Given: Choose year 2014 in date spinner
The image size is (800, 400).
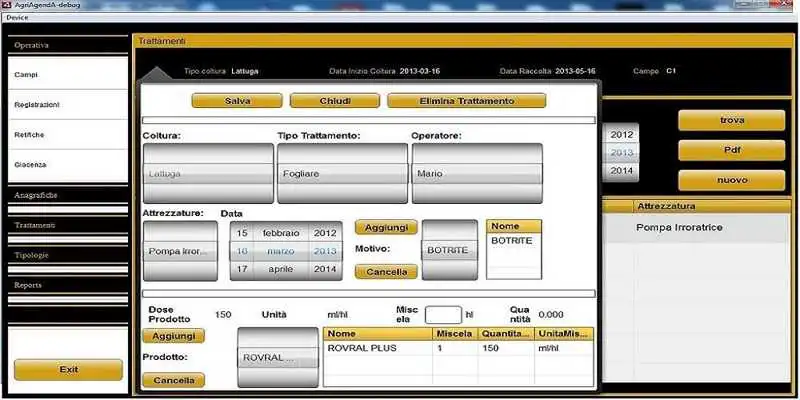Looking at the screenshot, I should point(325,270).
